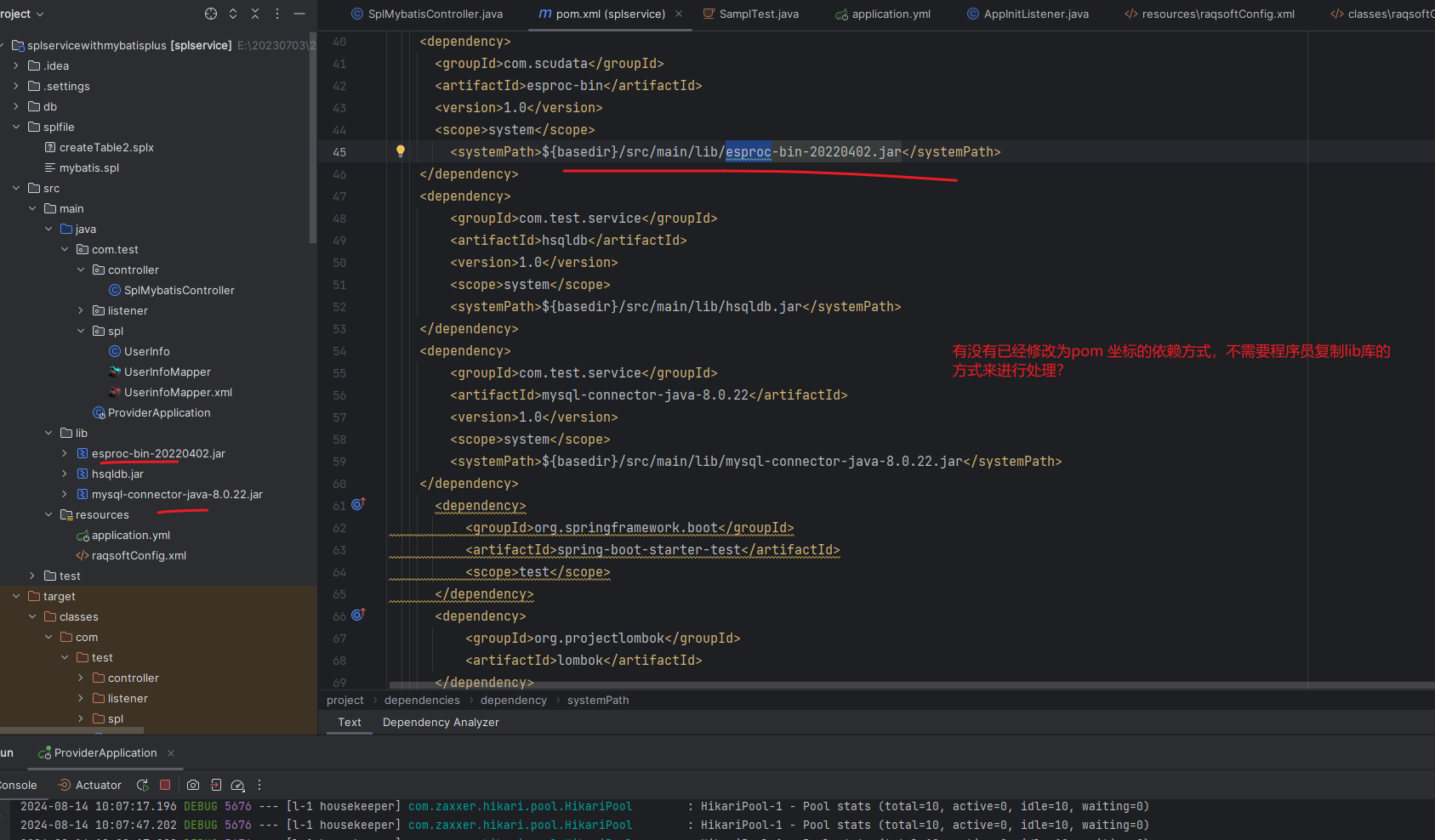Collapse all nodes in Project tree
Screen dimensions: 1435x840
coord(255,14)
